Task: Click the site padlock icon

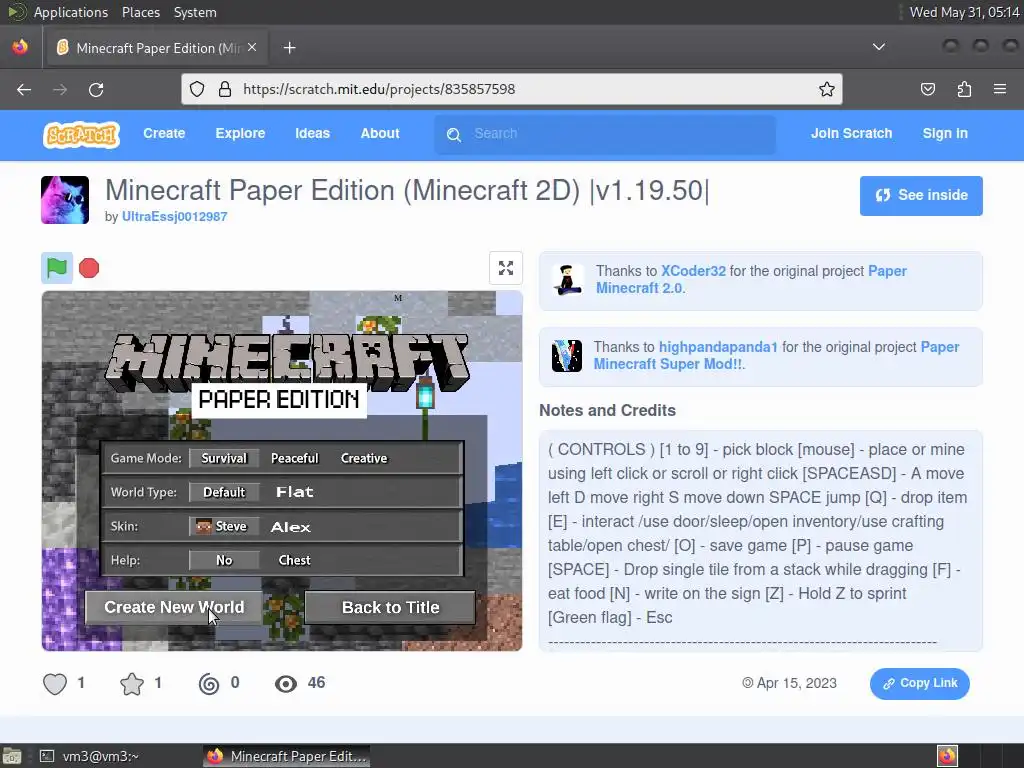Action: pyautogui.click(x=225, y=89)
